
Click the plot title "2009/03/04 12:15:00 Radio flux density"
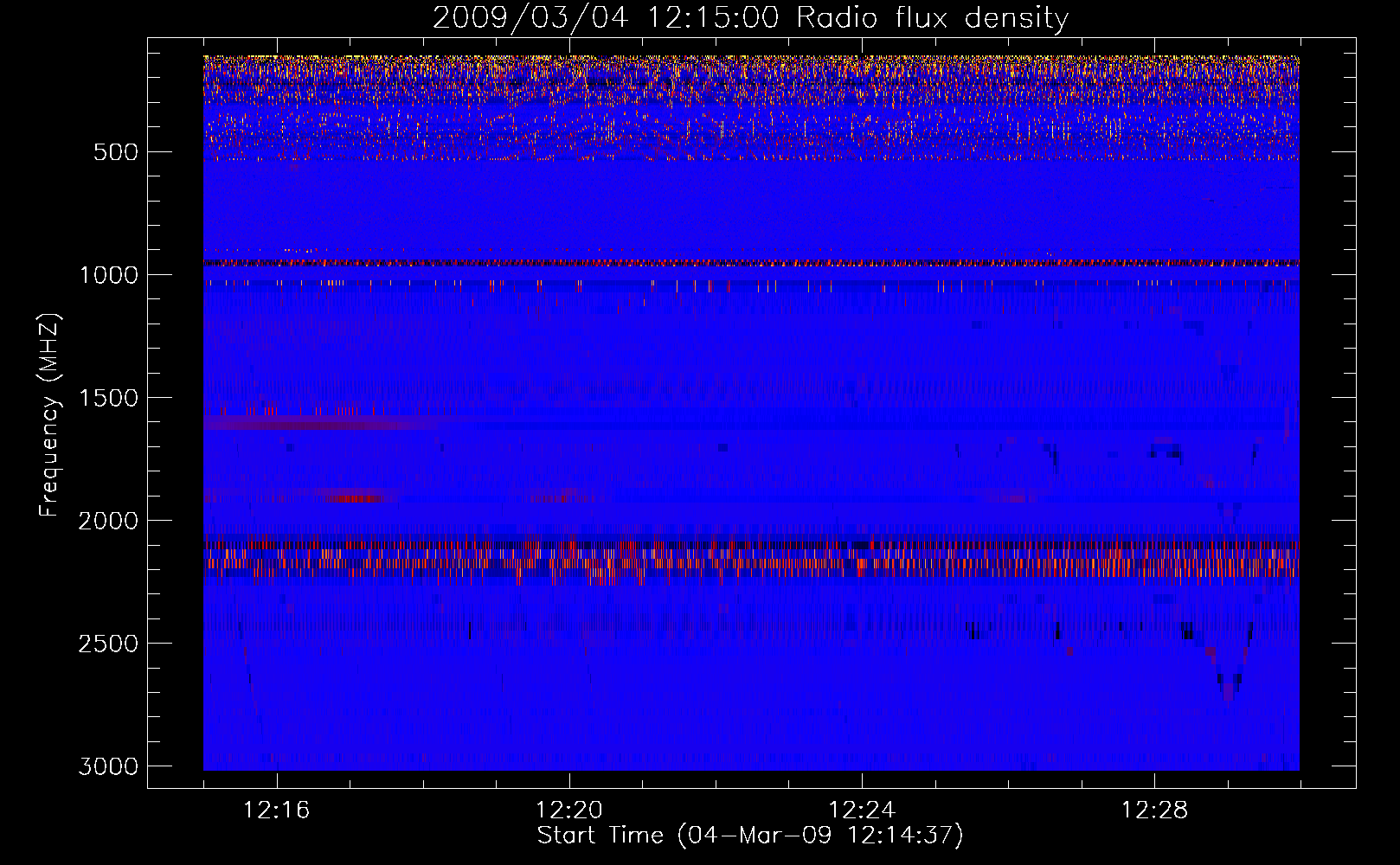pos(750,17)
